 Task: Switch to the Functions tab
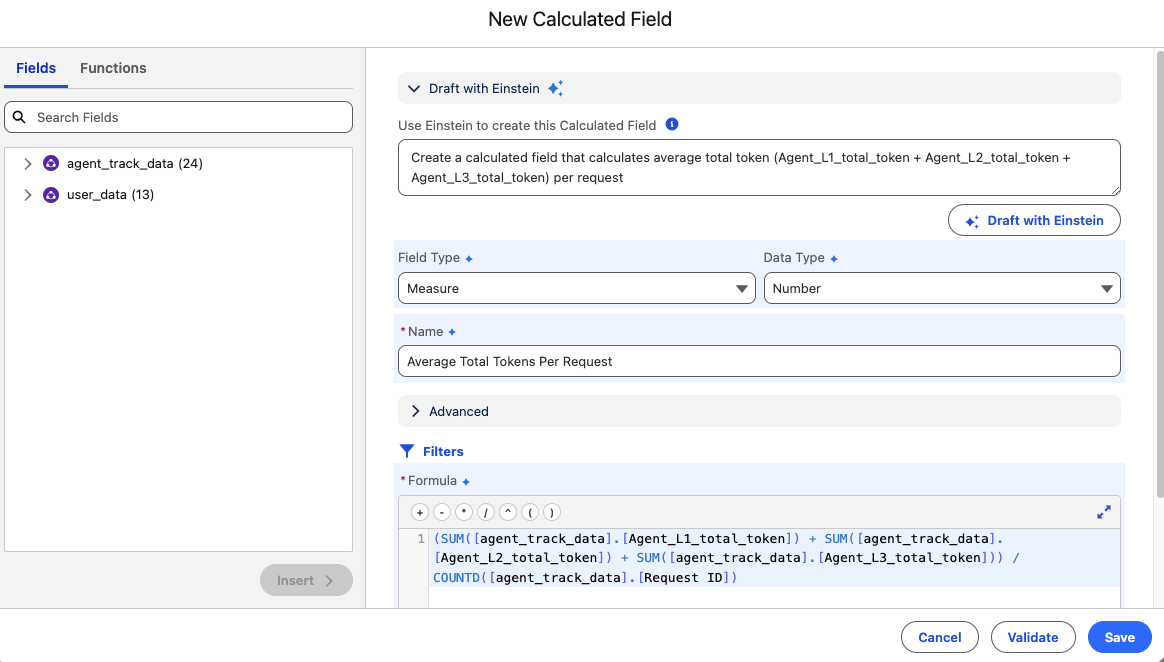[113, 68]
